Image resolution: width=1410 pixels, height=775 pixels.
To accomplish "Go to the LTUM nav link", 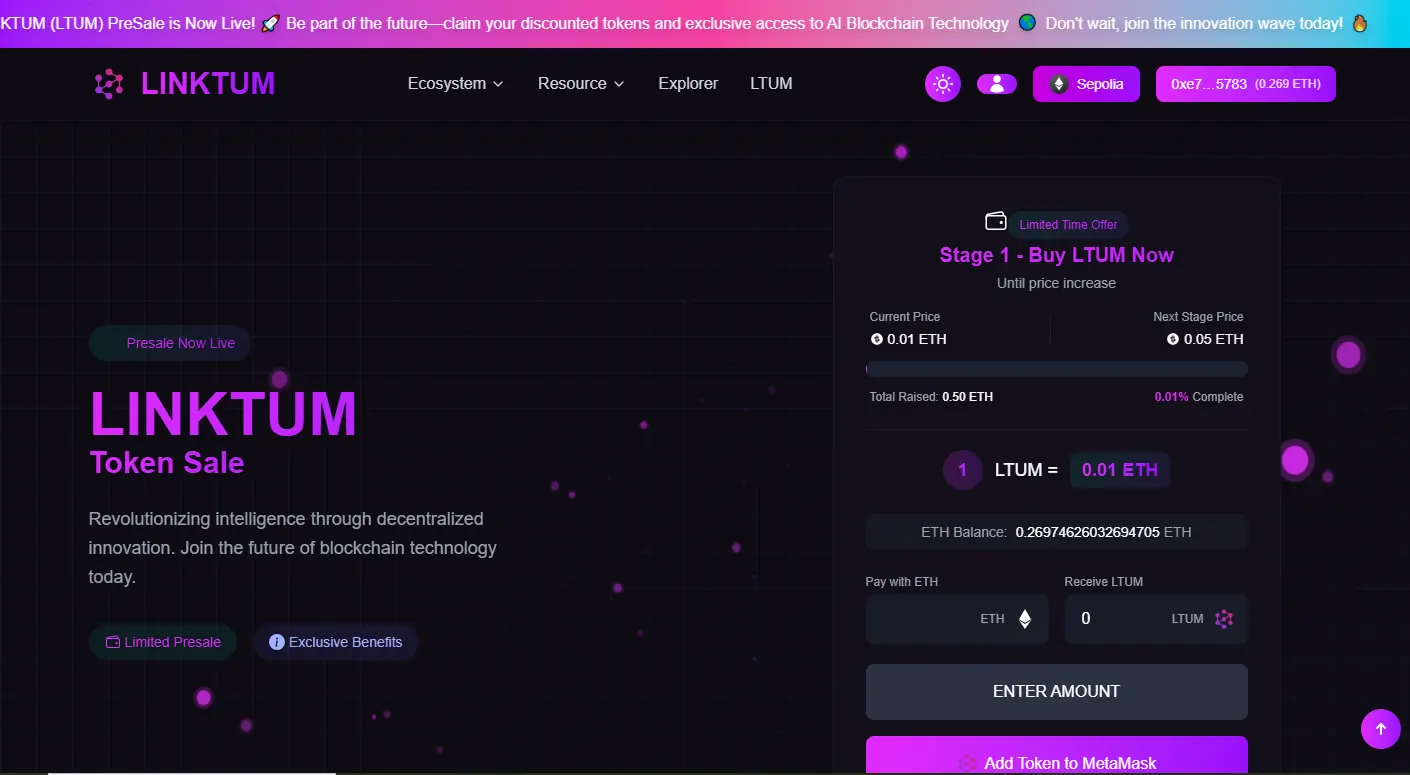I will coord(771,84).
